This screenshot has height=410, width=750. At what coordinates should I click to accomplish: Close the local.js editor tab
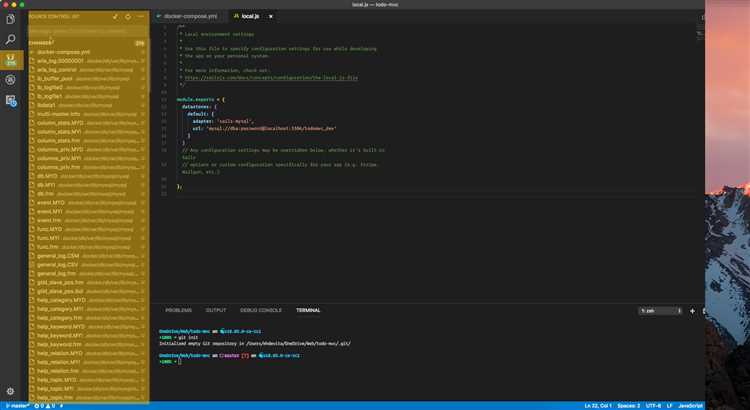(x=270, y=16)
